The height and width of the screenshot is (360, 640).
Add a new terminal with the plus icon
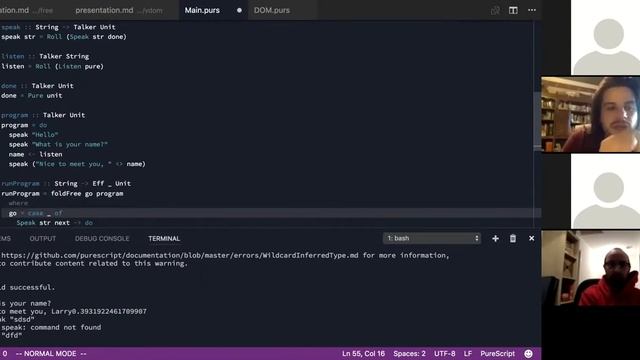(x=495, y=238)
